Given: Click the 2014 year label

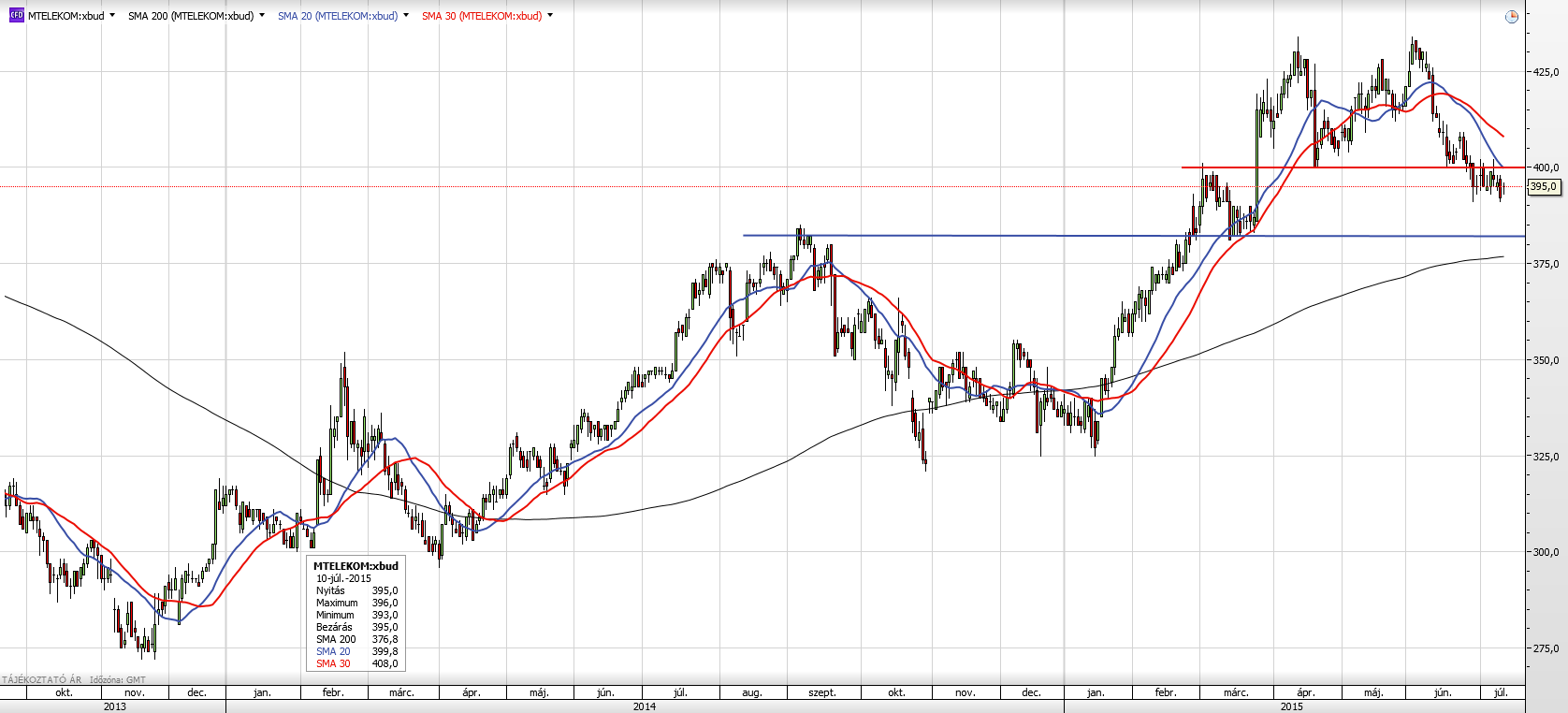Looking at the screenshot, I should point(645,706).
